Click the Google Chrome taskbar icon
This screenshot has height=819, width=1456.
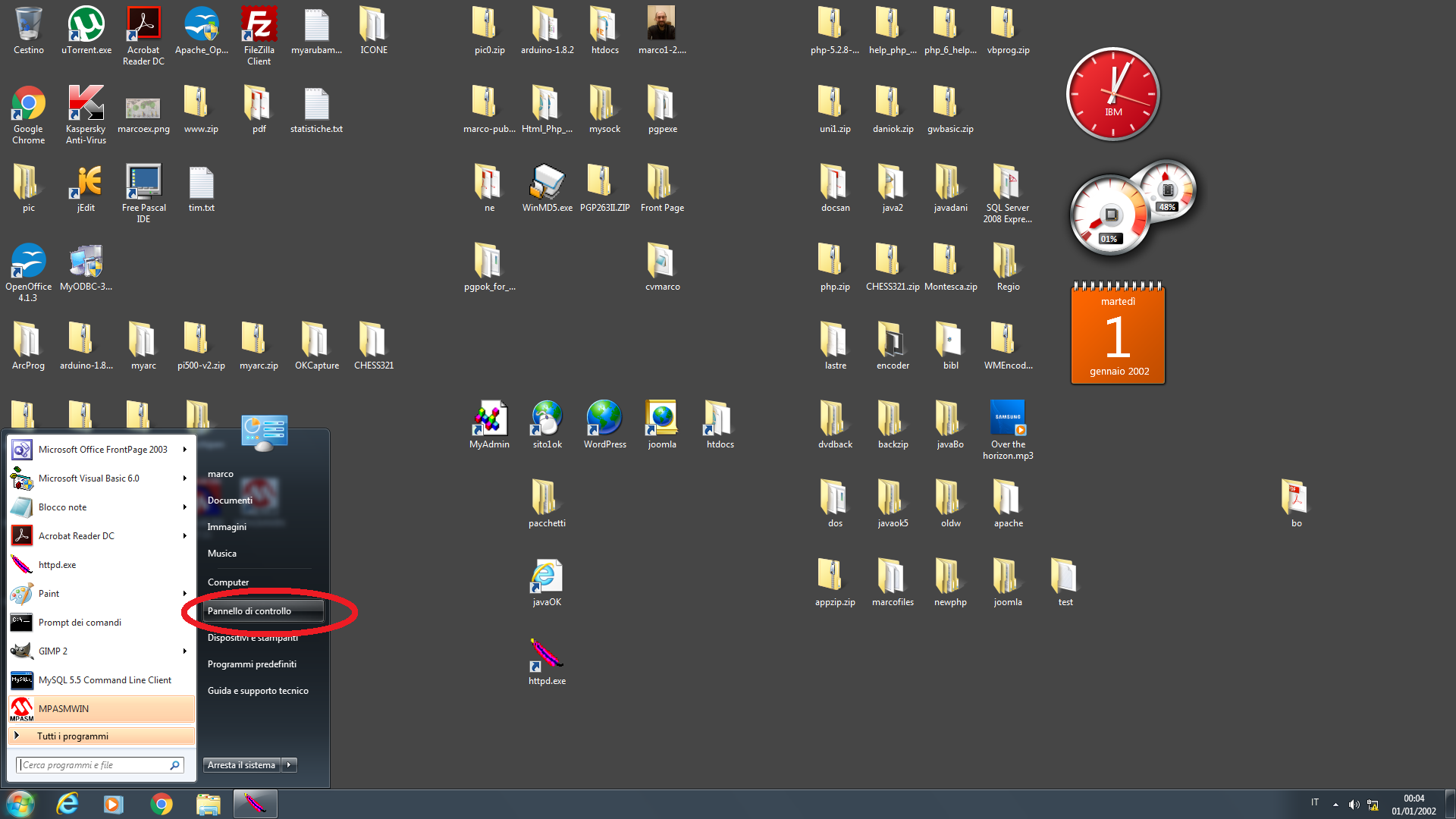(161, 804)
